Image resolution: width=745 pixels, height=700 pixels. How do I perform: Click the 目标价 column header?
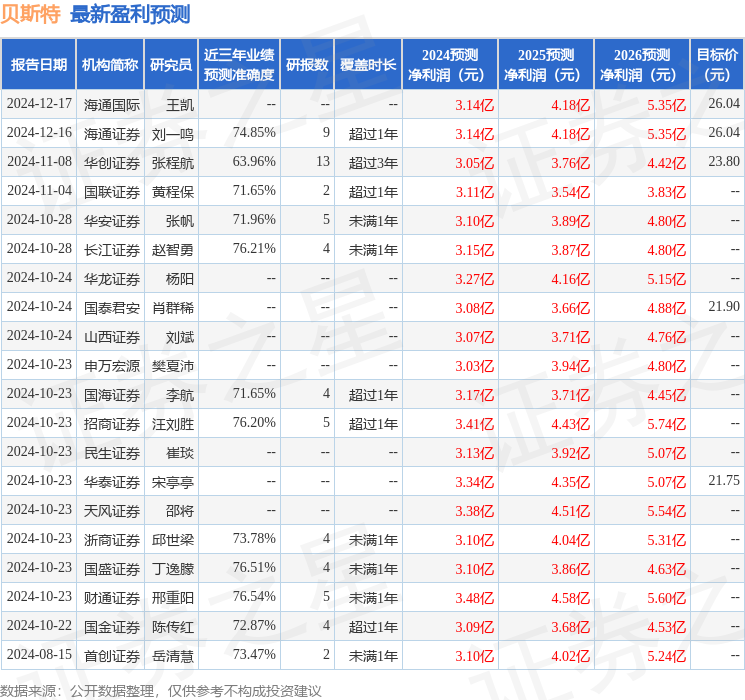coord(717,64)
